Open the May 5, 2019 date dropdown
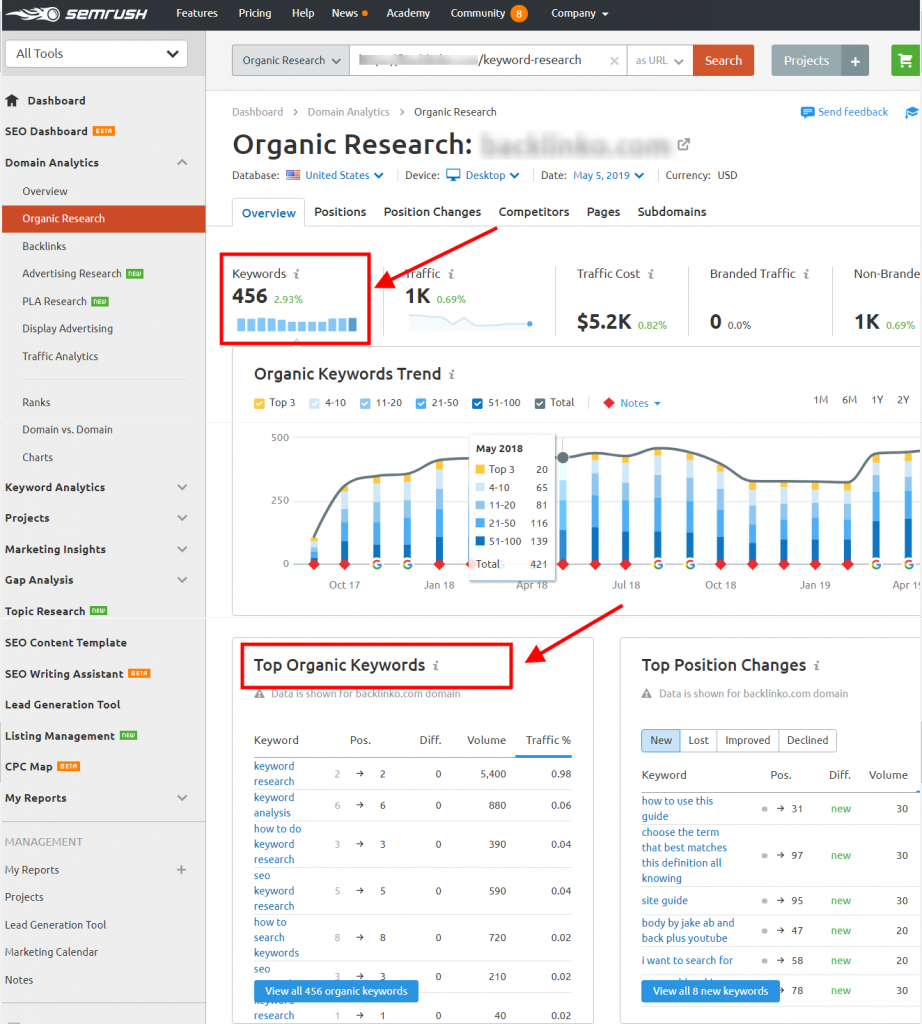Image resolution: width=922 pixels, height=1024 pixels. coord(609,175)
